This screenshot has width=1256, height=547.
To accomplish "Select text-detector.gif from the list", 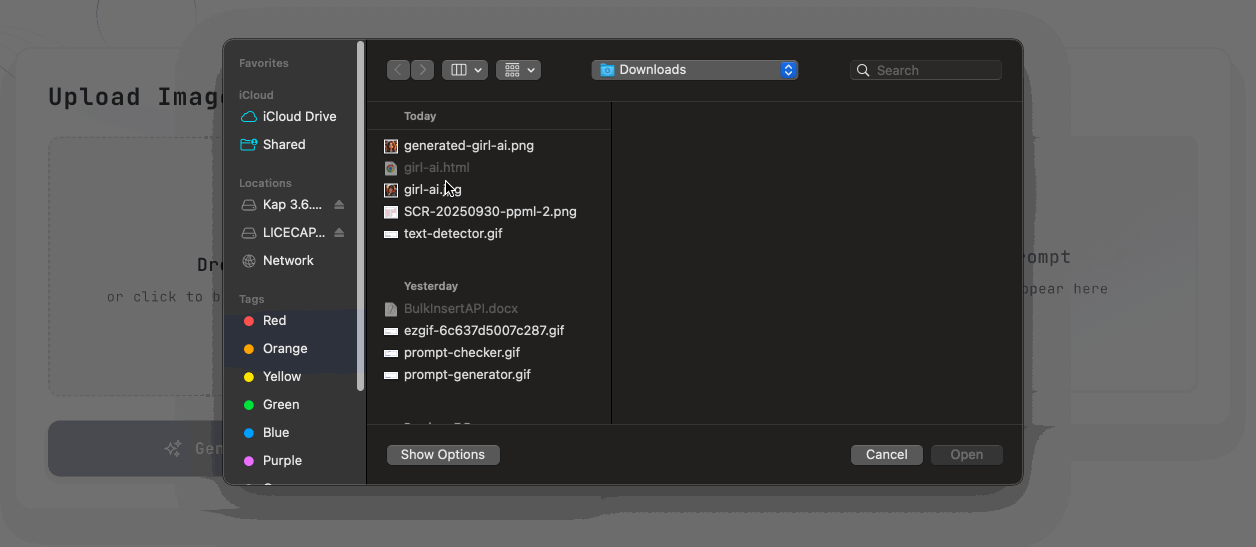I will click(x=452, y=234).
